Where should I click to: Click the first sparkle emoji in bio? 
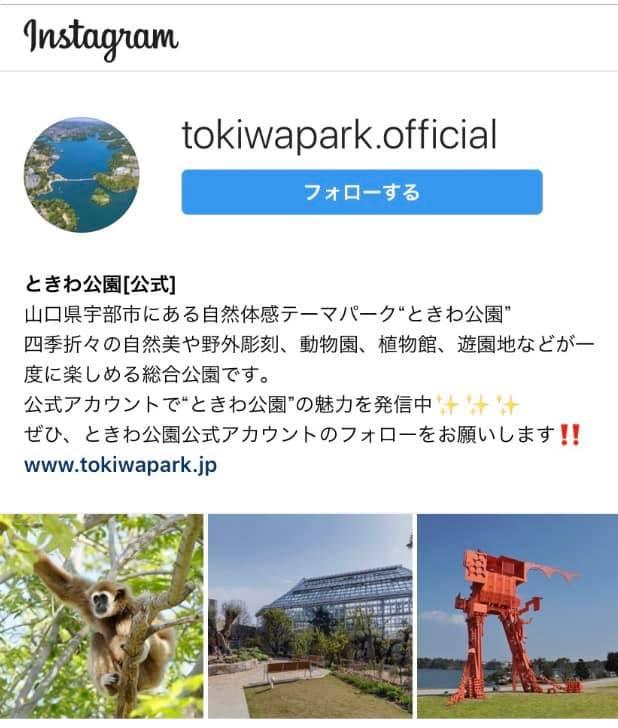[448, 405]
